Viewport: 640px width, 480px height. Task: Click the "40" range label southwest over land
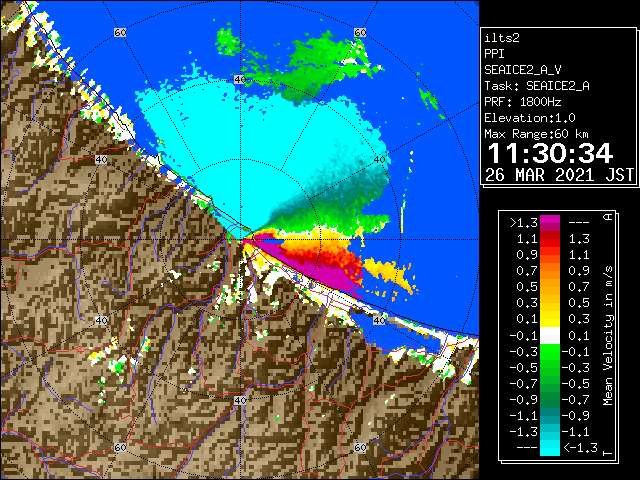pyautogui.click(x=101, y=320)
